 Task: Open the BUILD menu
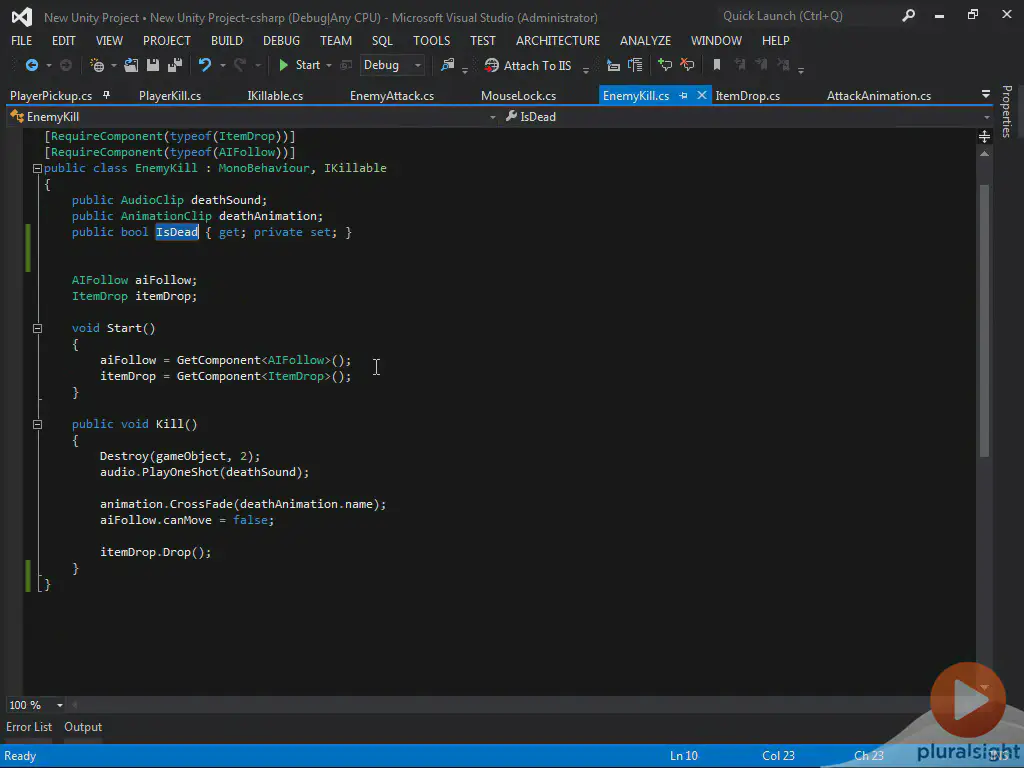coord(227,40)
